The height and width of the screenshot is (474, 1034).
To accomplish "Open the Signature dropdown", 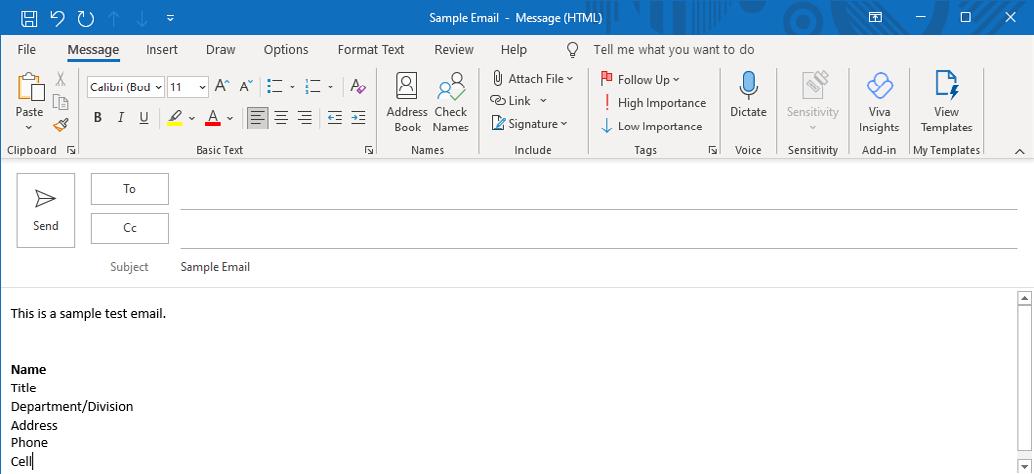I will (x=530, y=124).
